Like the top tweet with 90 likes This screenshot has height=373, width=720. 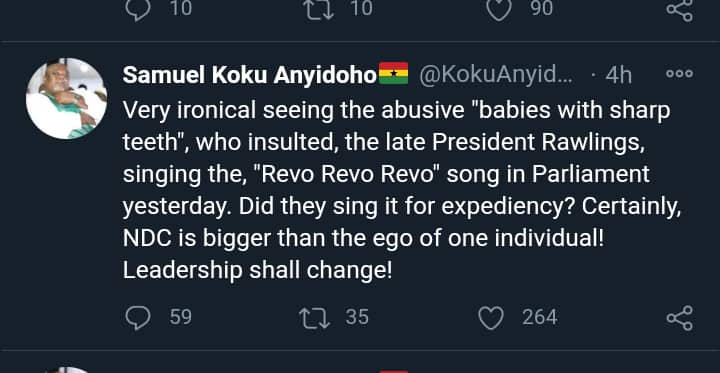pos(499,9)
